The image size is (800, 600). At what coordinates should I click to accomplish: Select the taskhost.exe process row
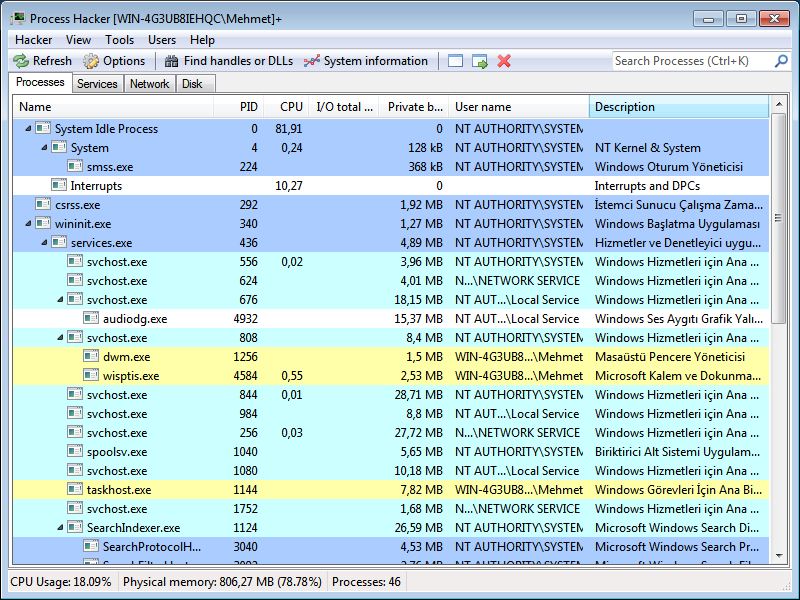(391, 490)
